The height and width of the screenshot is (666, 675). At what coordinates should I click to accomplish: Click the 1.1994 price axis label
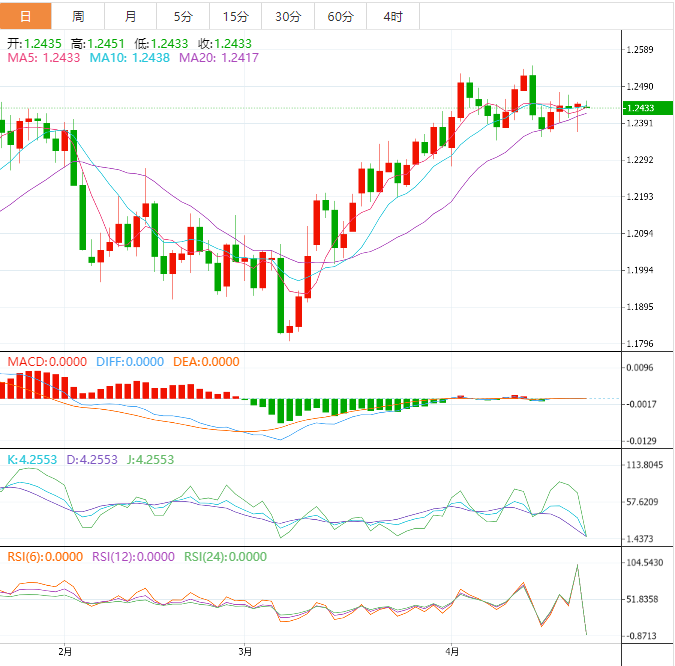click(x=640, y=270)
